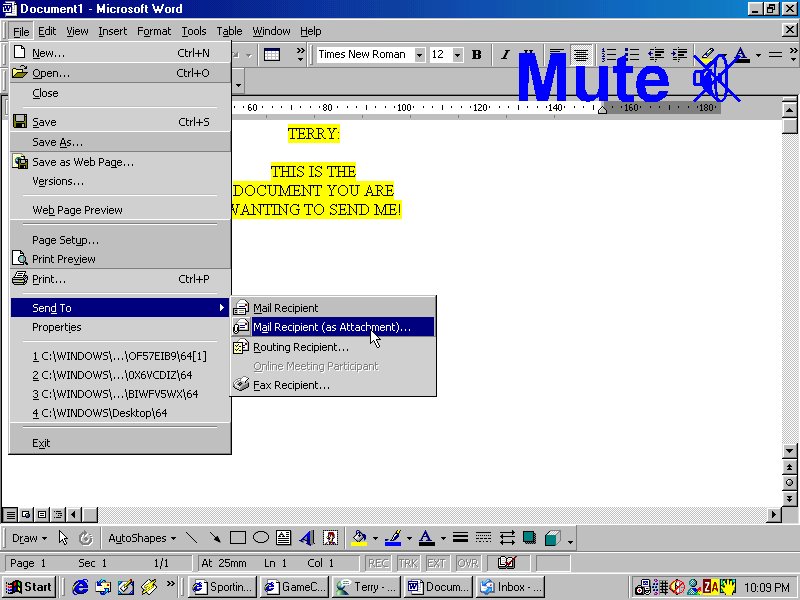Switch to GameC taskbar button
Image resolution: width=800 pixels, height=600 pixels.
[x=293, y=587]
